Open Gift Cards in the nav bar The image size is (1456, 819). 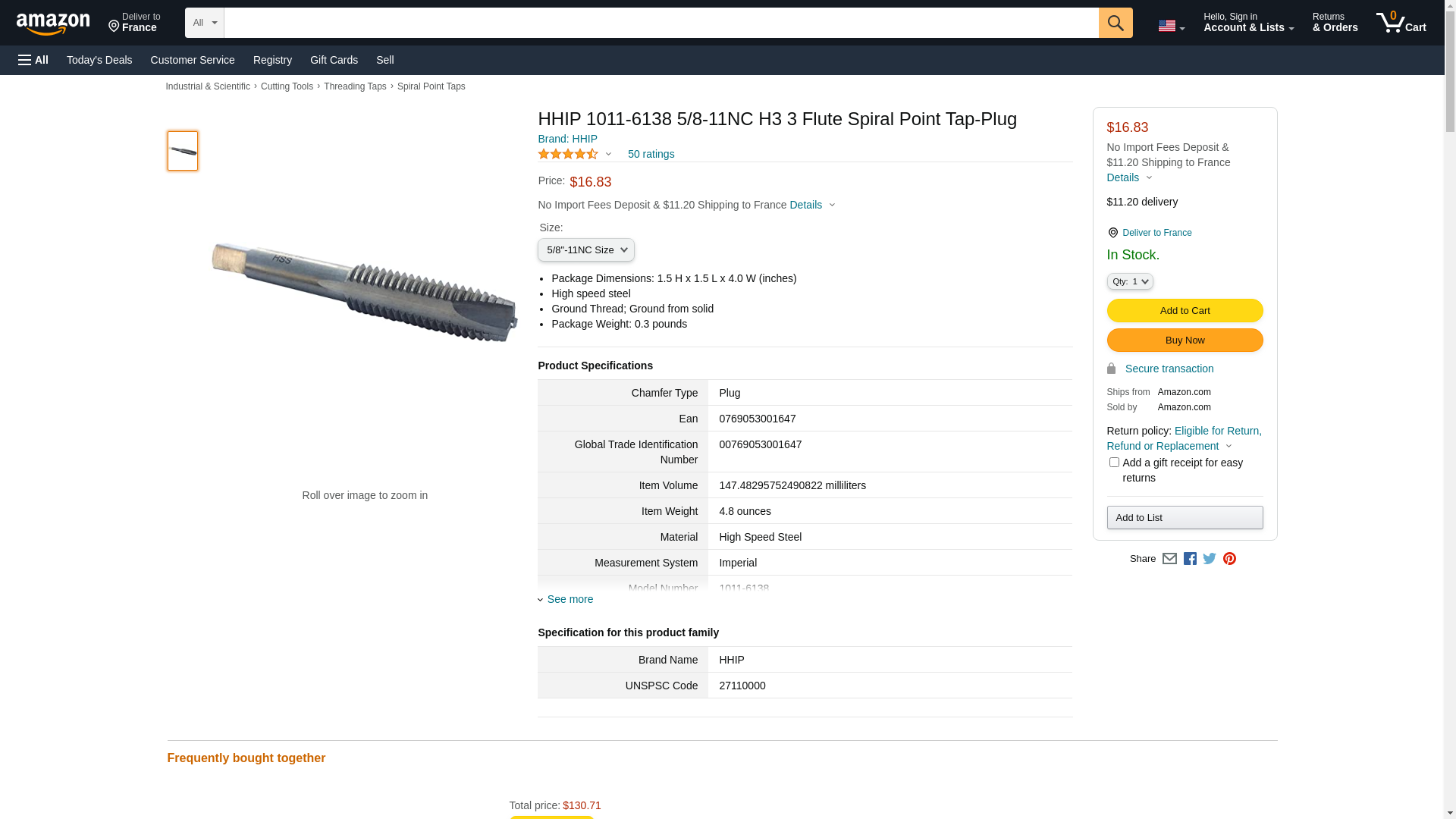[x=334, y=60]
